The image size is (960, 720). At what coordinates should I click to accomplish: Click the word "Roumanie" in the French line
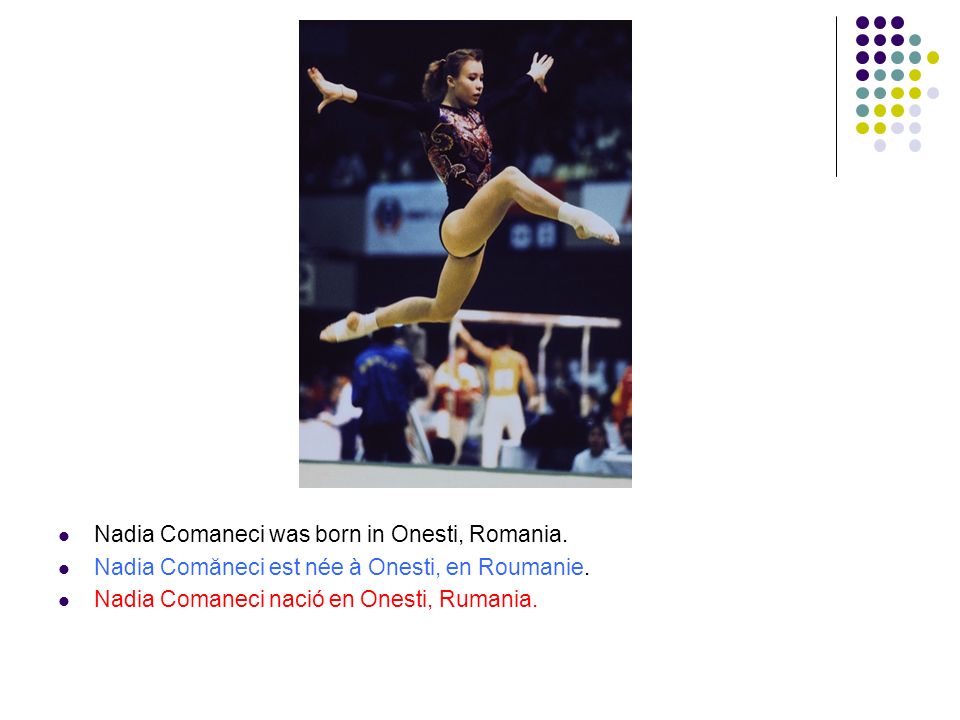[x=530, y=567]
